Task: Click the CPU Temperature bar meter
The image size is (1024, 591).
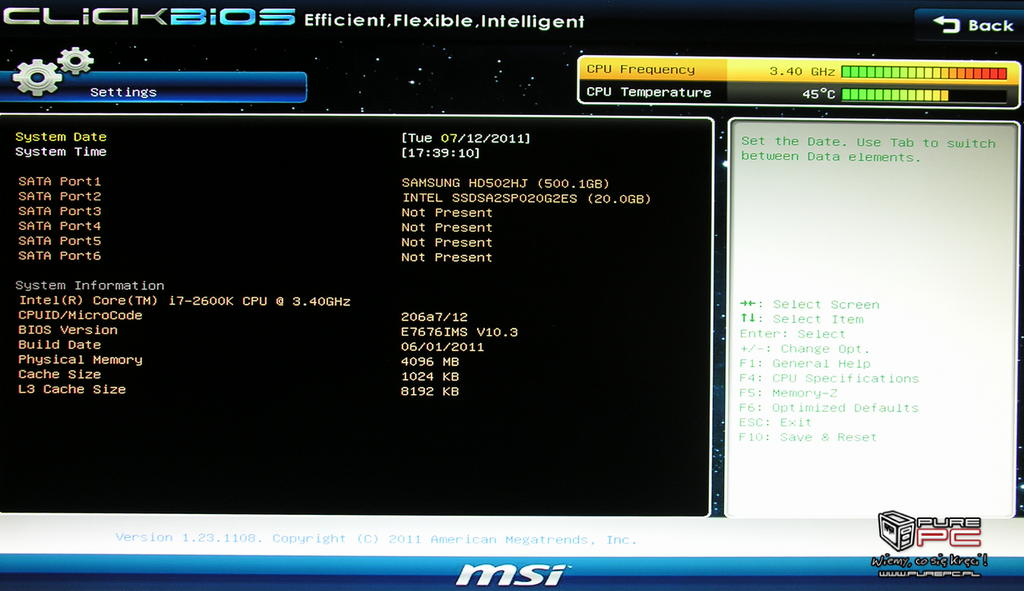Action: pyautogui.click(x=924, y=95)
